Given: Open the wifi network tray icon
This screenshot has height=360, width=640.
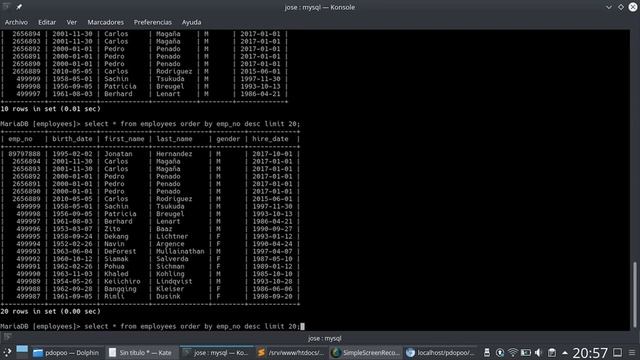Looking at the screenshot, I should pyautogui.click(x=513, y=353).
